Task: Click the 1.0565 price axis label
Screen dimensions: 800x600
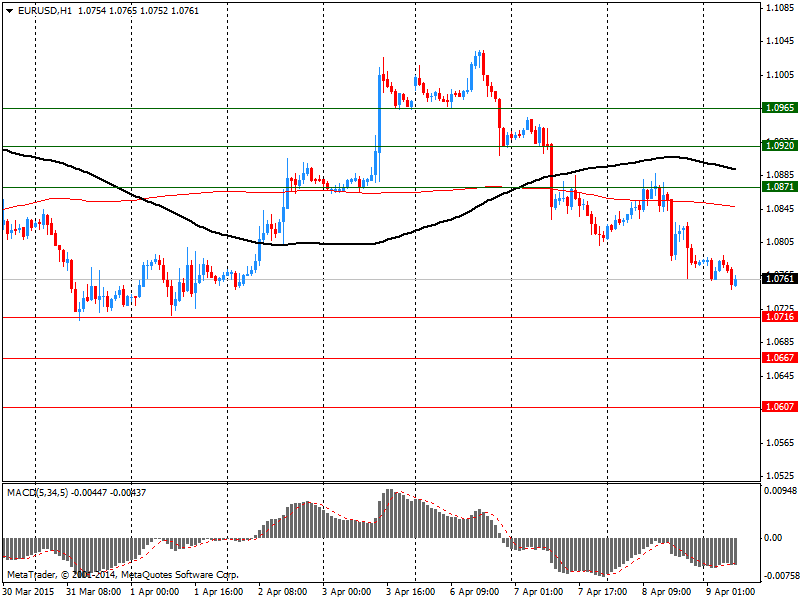Action: [781, 442]
